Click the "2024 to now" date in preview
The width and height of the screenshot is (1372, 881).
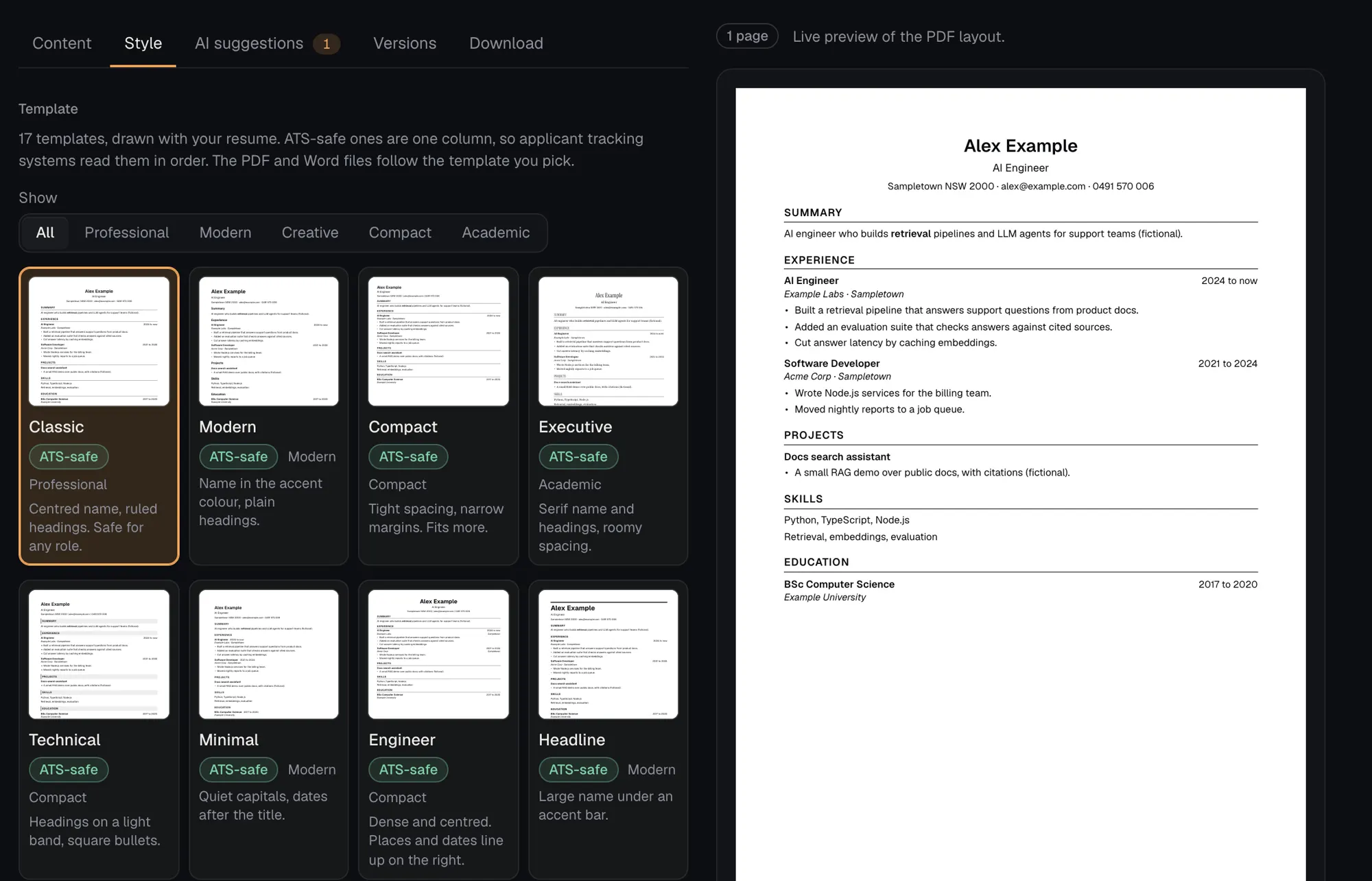point(1229,281)
